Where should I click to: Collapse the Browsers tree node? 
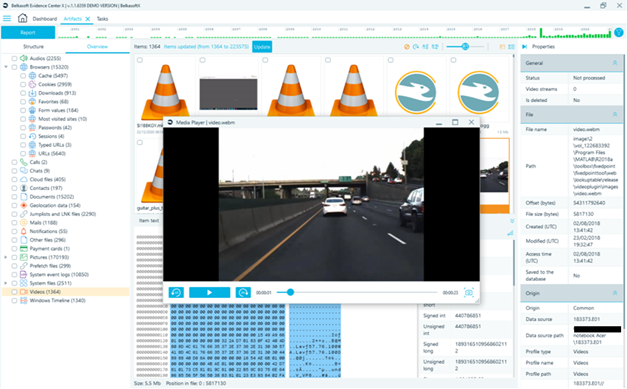[x=6, y=67]
